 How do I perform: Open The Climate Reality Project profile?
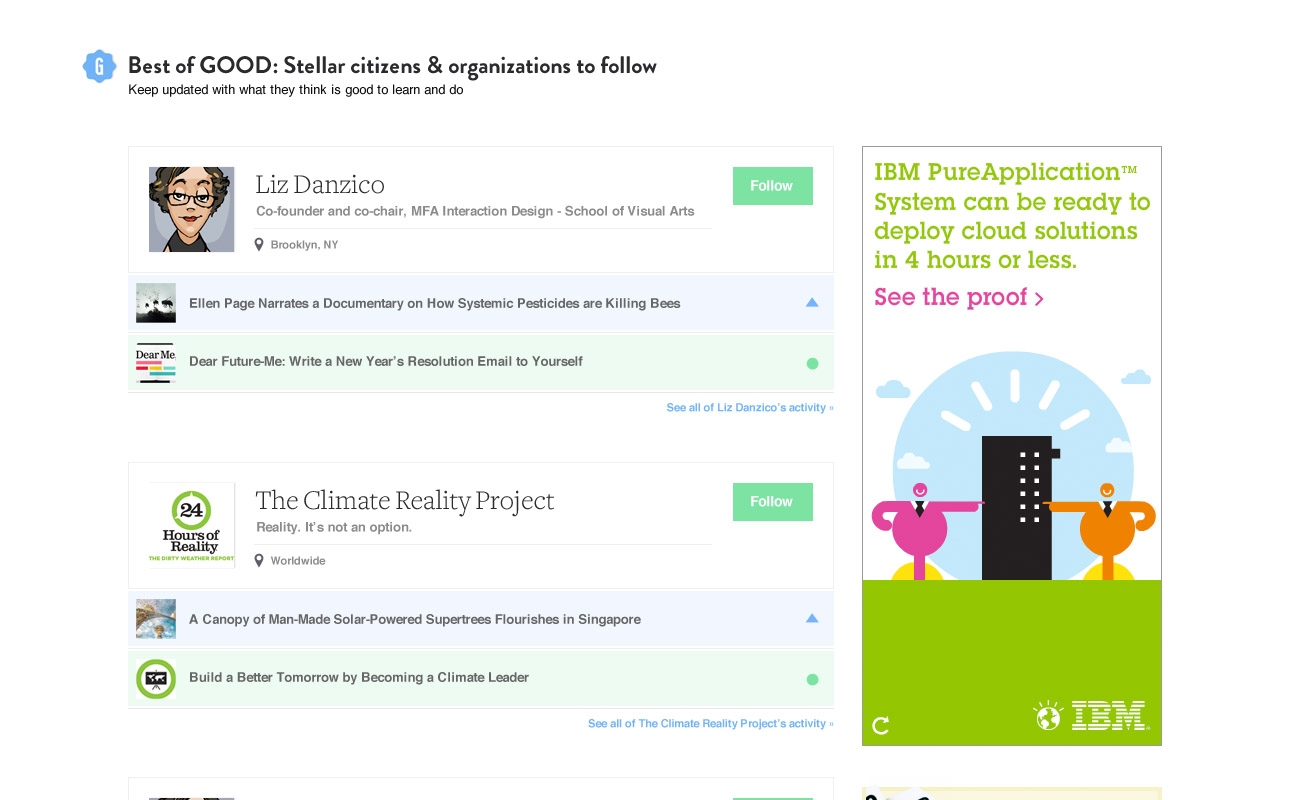click(405, 501)
